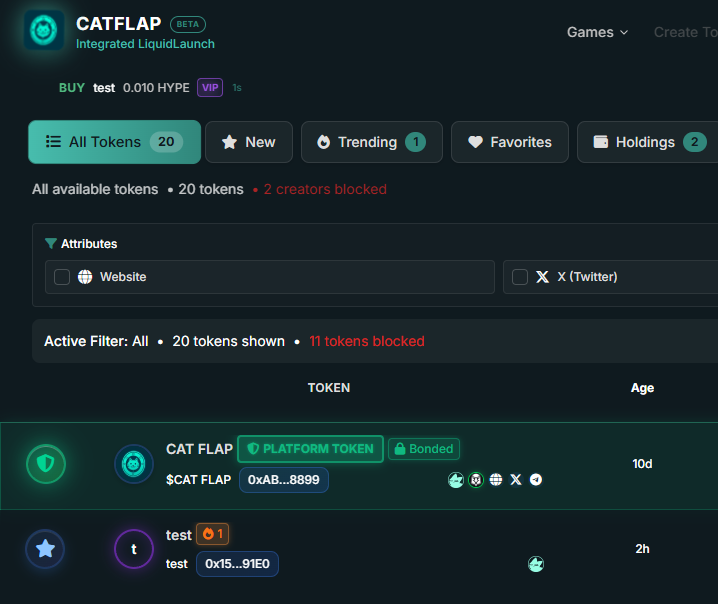The image size is (718, 604).
Task: Click the '10d' age value
Action: tap(642, 464)
